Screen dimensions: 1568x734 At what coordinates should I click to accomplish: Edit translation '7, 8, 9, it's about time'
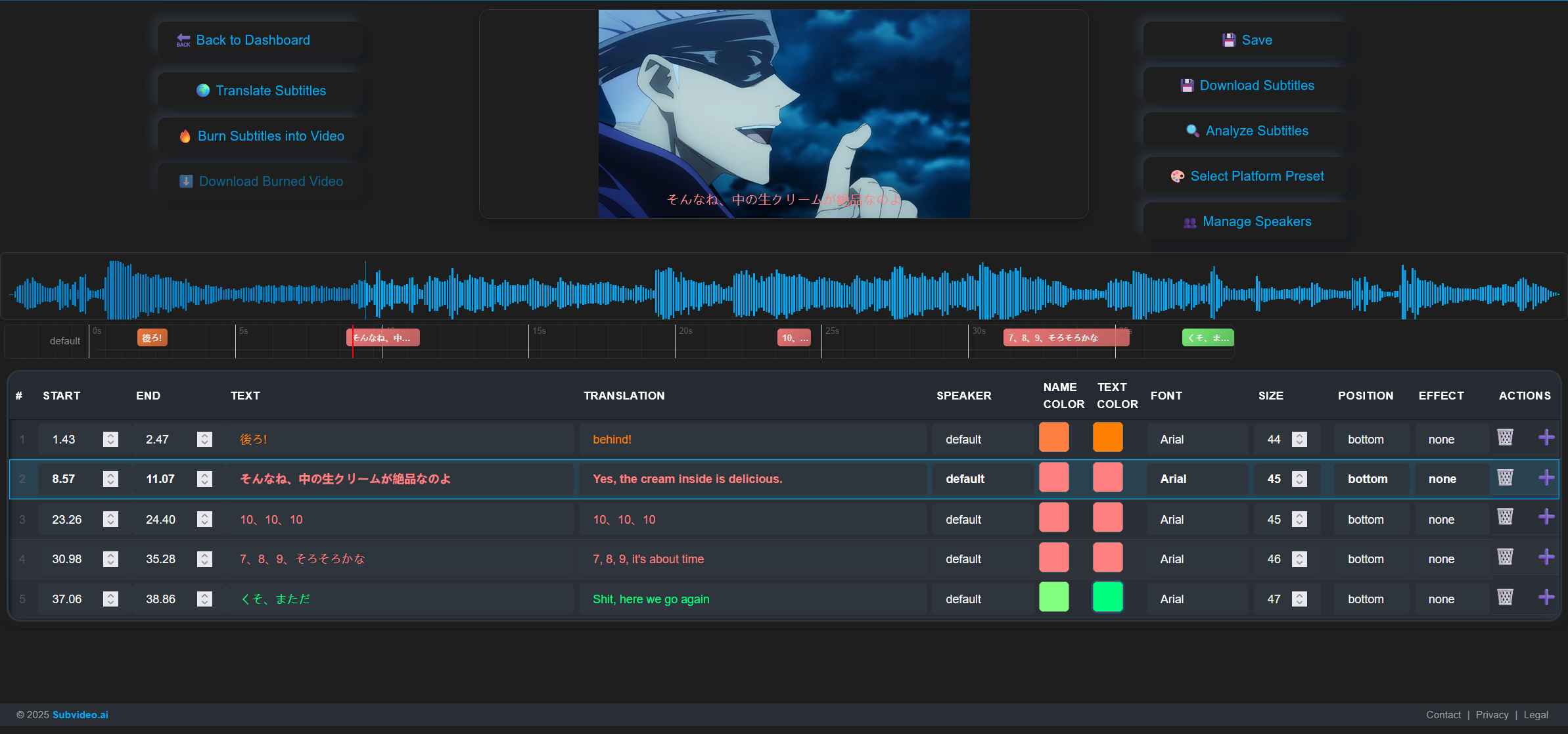(752, 559)
